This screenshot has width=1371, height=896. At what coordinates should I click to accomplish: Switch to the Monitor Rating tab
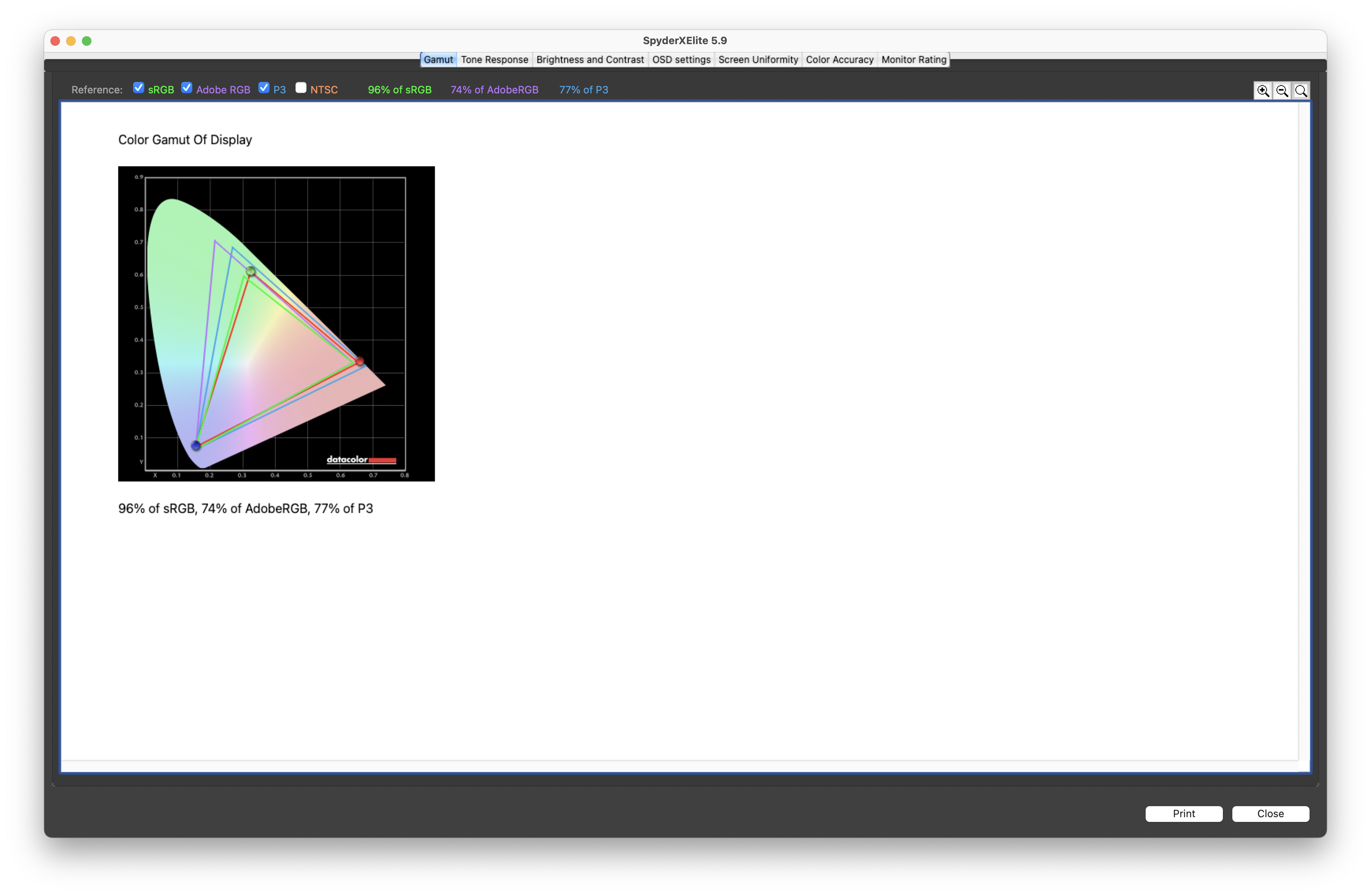point(914,59)
